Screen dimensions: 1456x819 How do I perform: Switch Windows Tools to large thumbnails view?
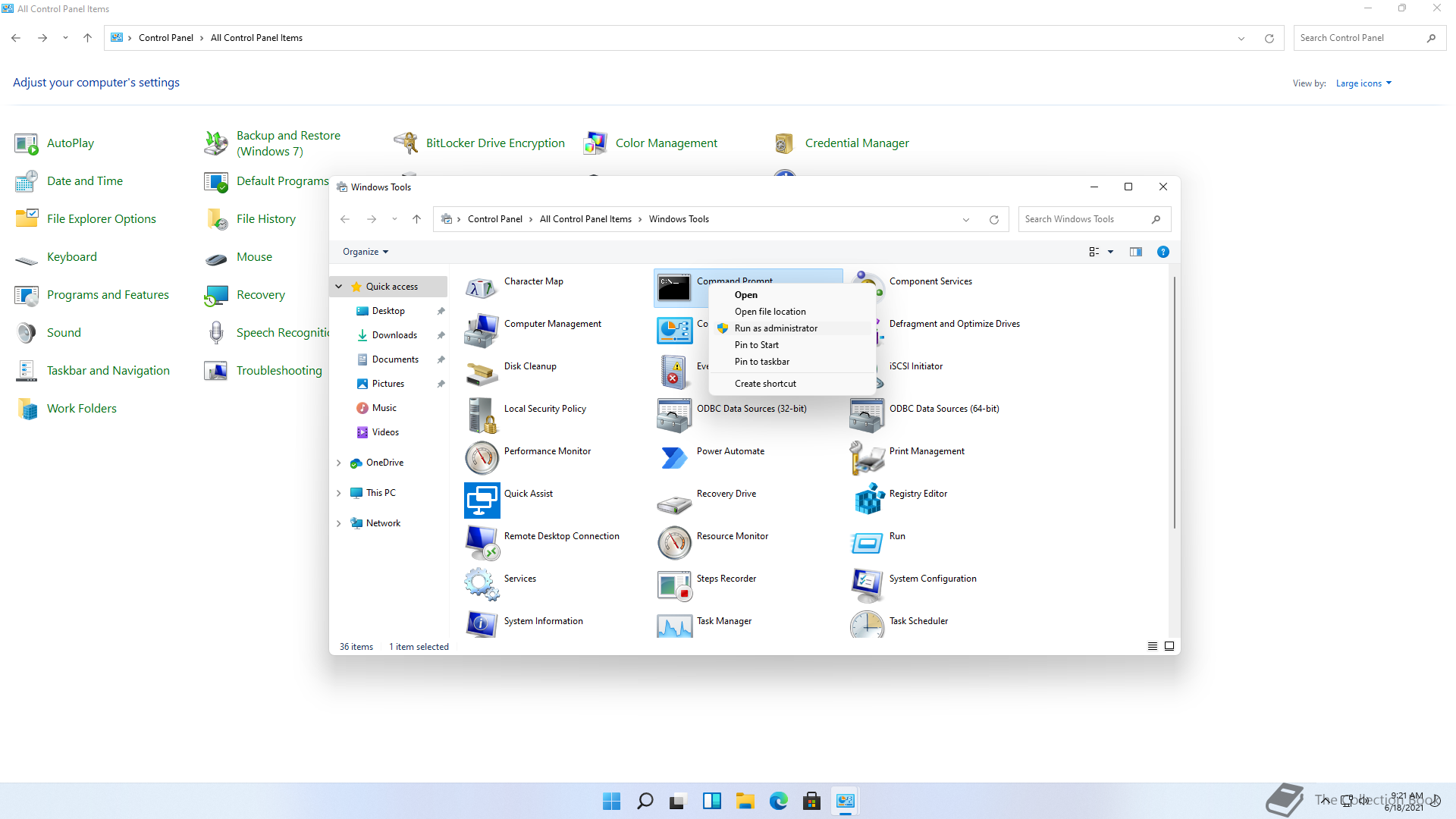(1169, 646)
